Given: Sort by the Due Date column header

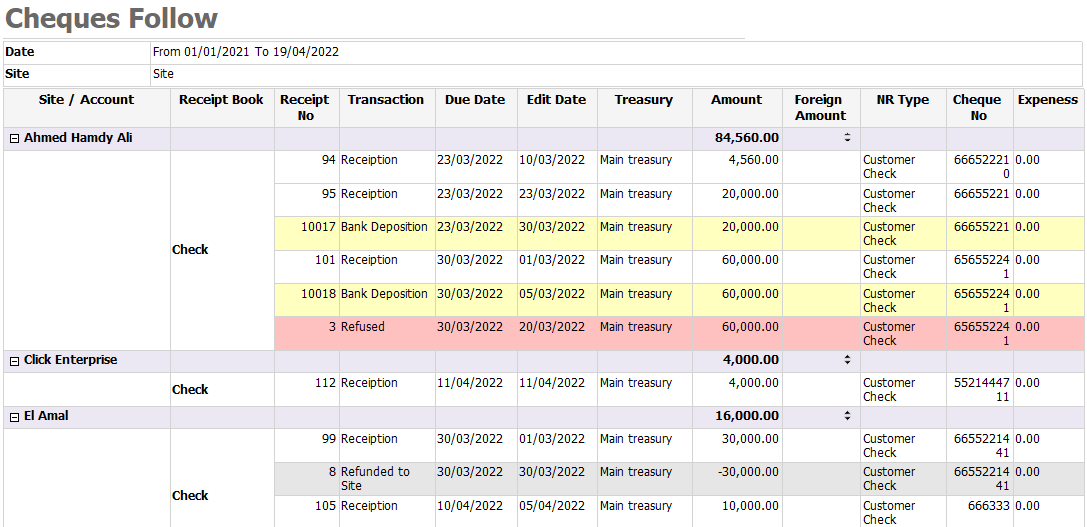Looking at the screenshot, I should 475,100.
